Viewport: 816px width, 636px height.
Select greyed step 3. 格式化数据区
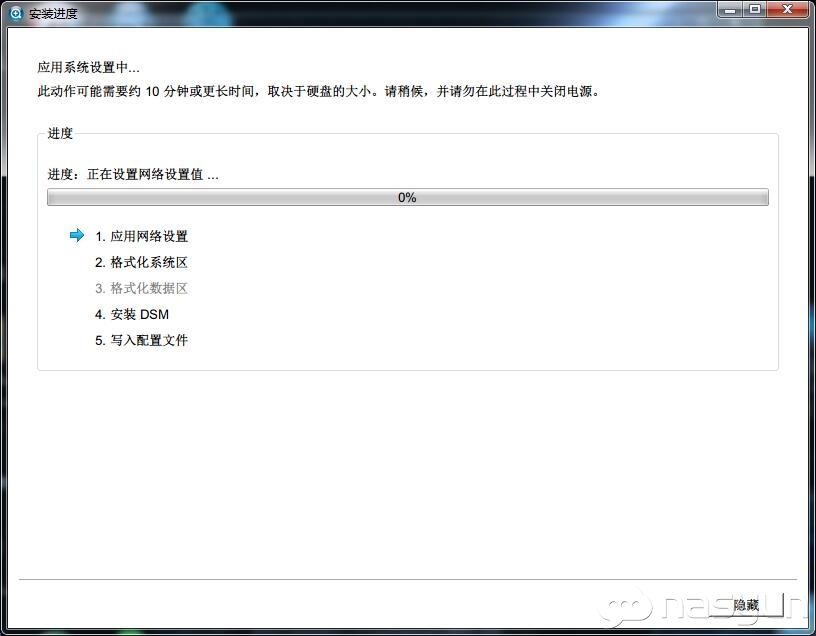(x=141, y=288)
